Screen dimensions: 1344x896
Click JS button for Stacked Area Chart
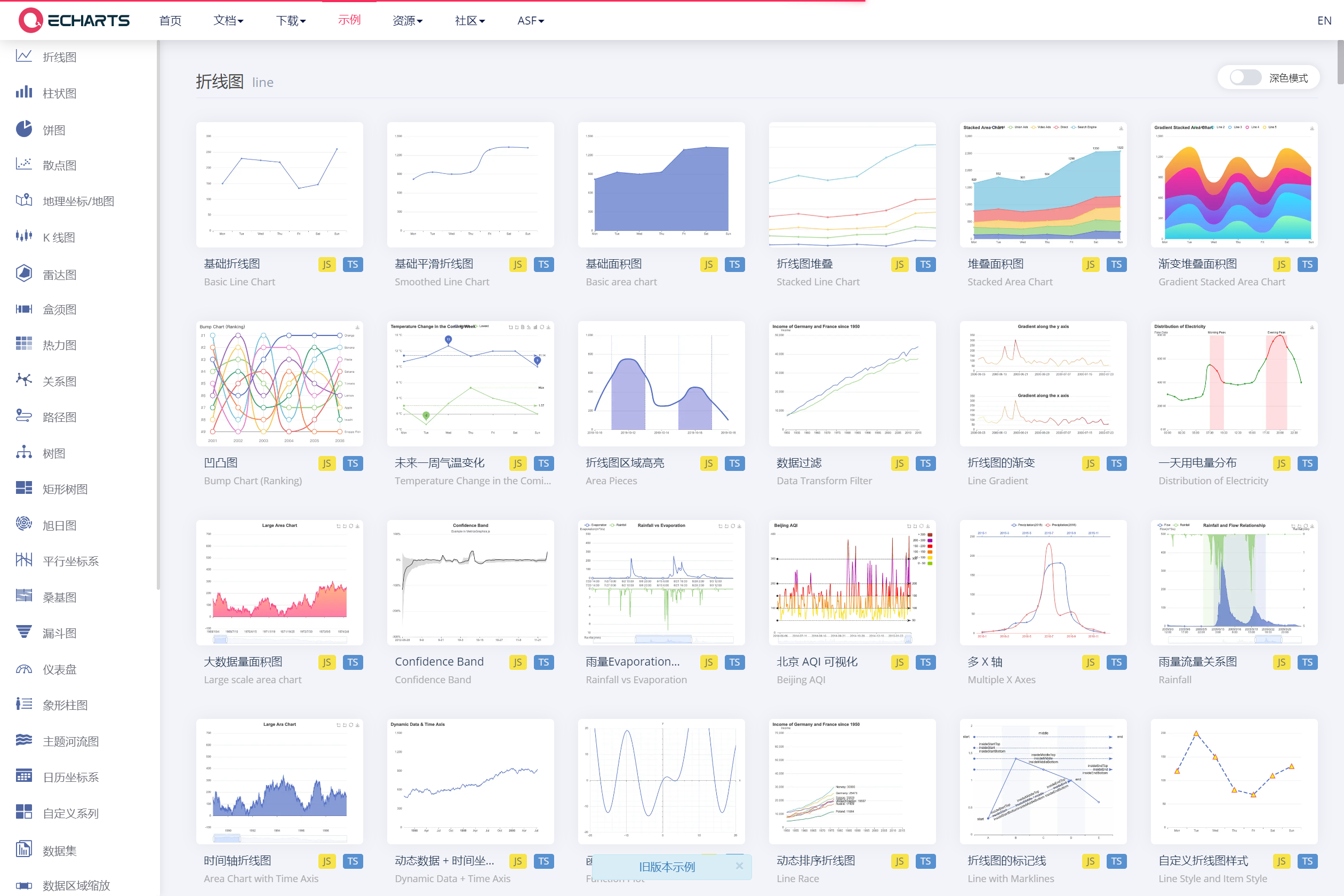(1090, 265)
